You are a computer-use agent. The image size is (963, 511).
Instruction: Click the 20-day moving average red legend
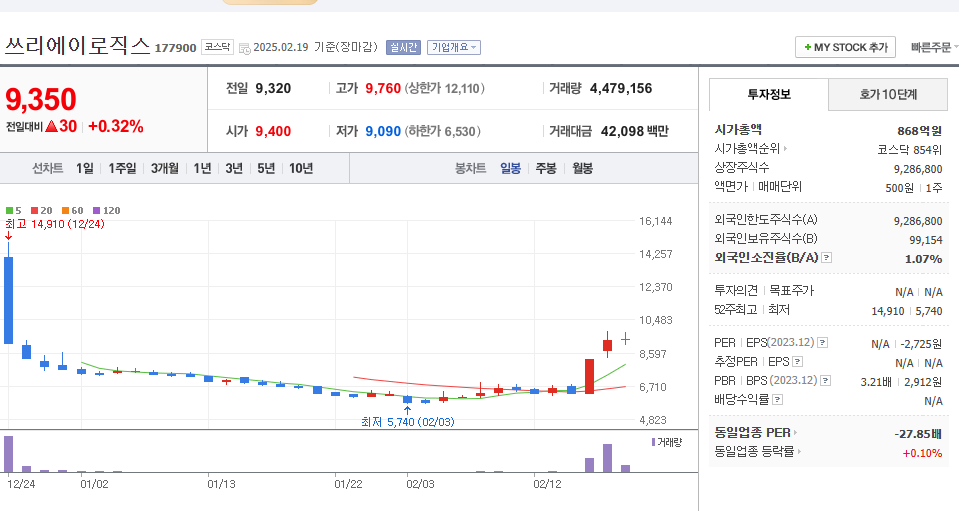[42, 211]
